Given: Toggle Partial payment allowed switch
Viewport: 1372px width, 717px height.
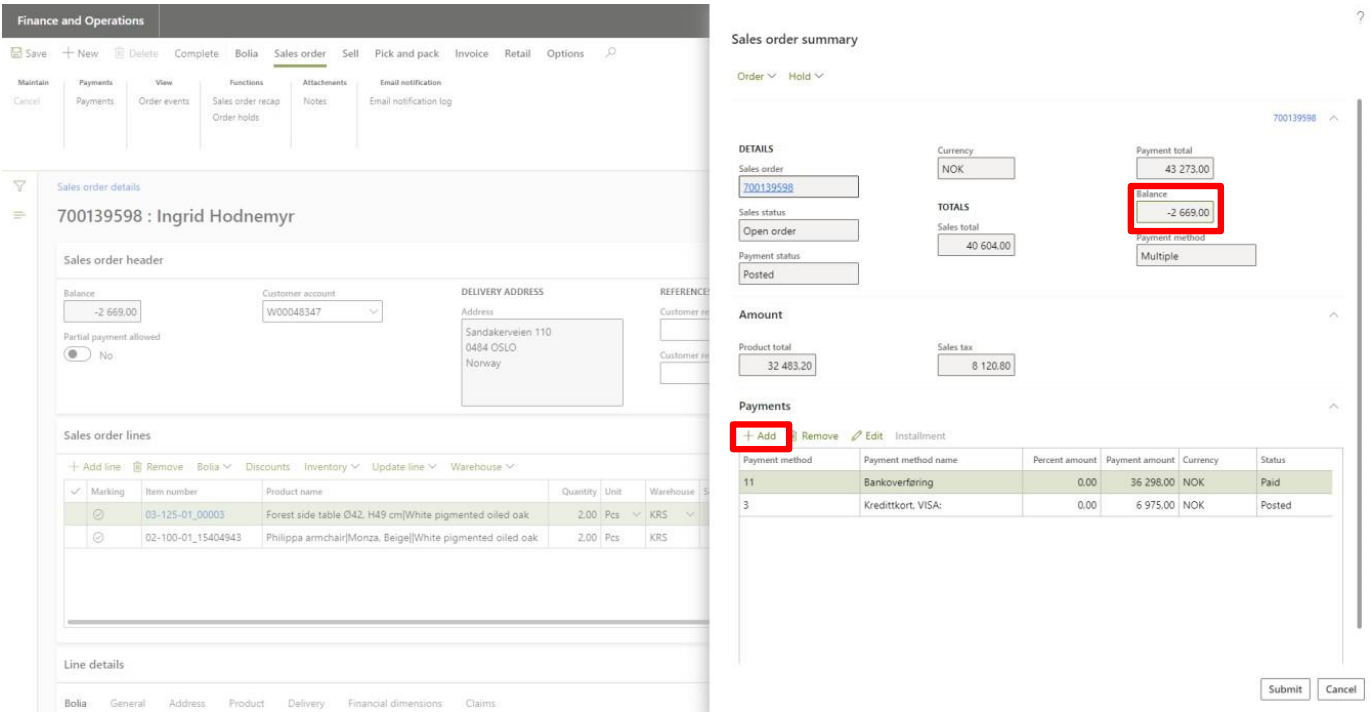Looking at the screenshot, I should pyautogui.click(x=77, y=355).
